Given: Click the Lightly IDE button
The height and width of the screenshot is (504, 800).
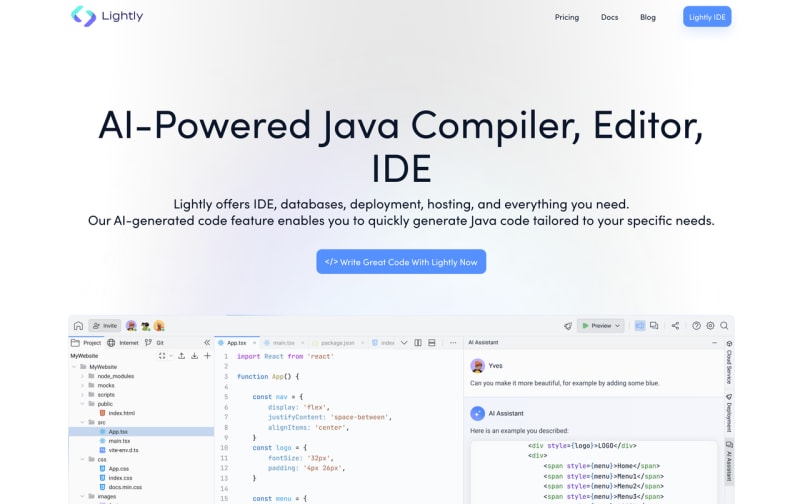Looking at the screenshot, I should (707, 17).
